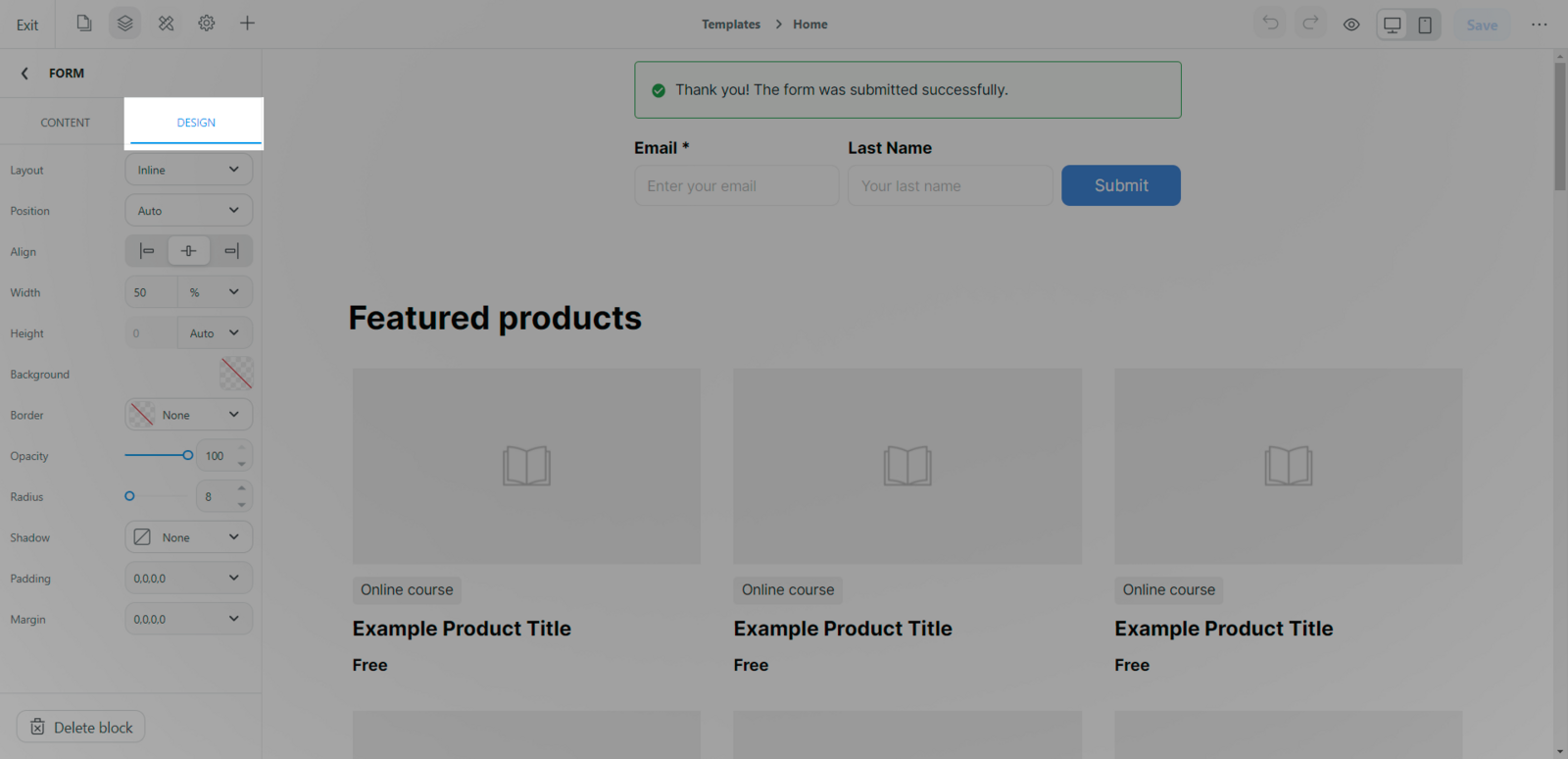Switch to the CONTENT tab
The image size is (1568, 759).
pos(65,123)
